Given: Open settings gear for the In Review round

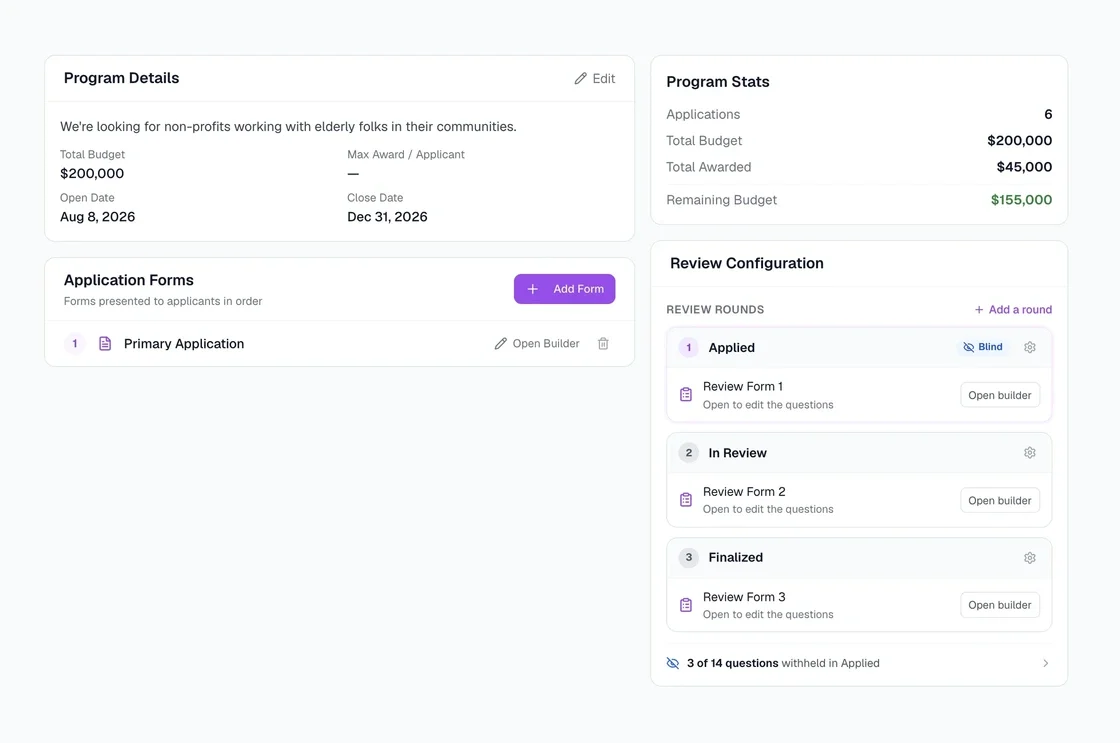Looking at the screenshot, I should pyautogui.click(x=1029, y=453).
